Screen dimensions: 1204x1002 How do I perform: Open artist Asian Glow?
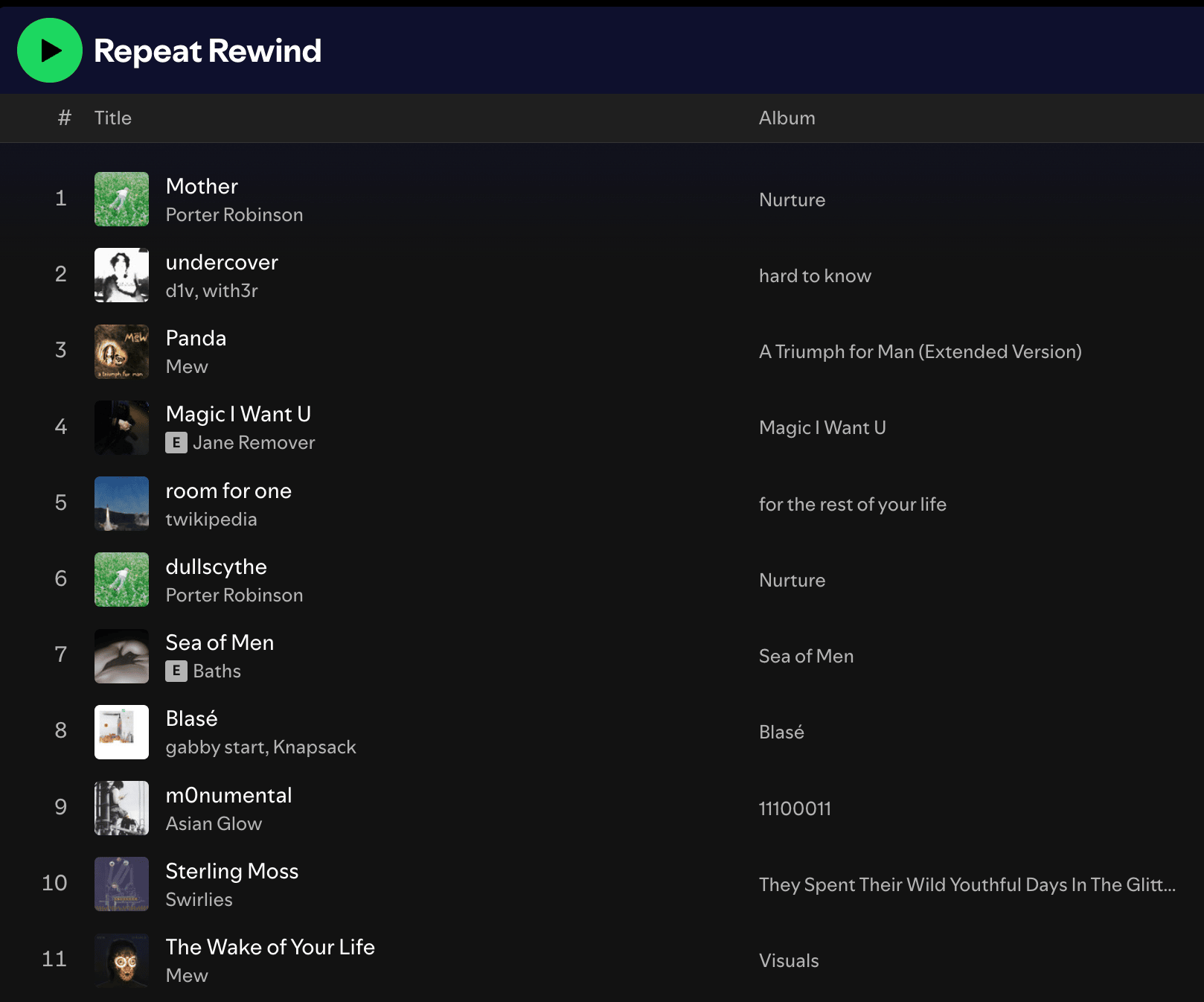pyautogui.click(x=214, y=824)
